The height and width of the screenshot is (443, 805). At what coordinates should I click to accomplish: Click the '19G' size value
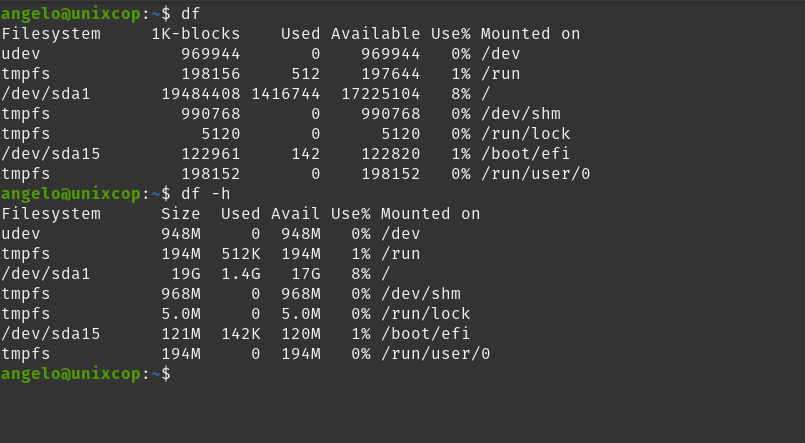pyautogui.click(x=186, y=274)
